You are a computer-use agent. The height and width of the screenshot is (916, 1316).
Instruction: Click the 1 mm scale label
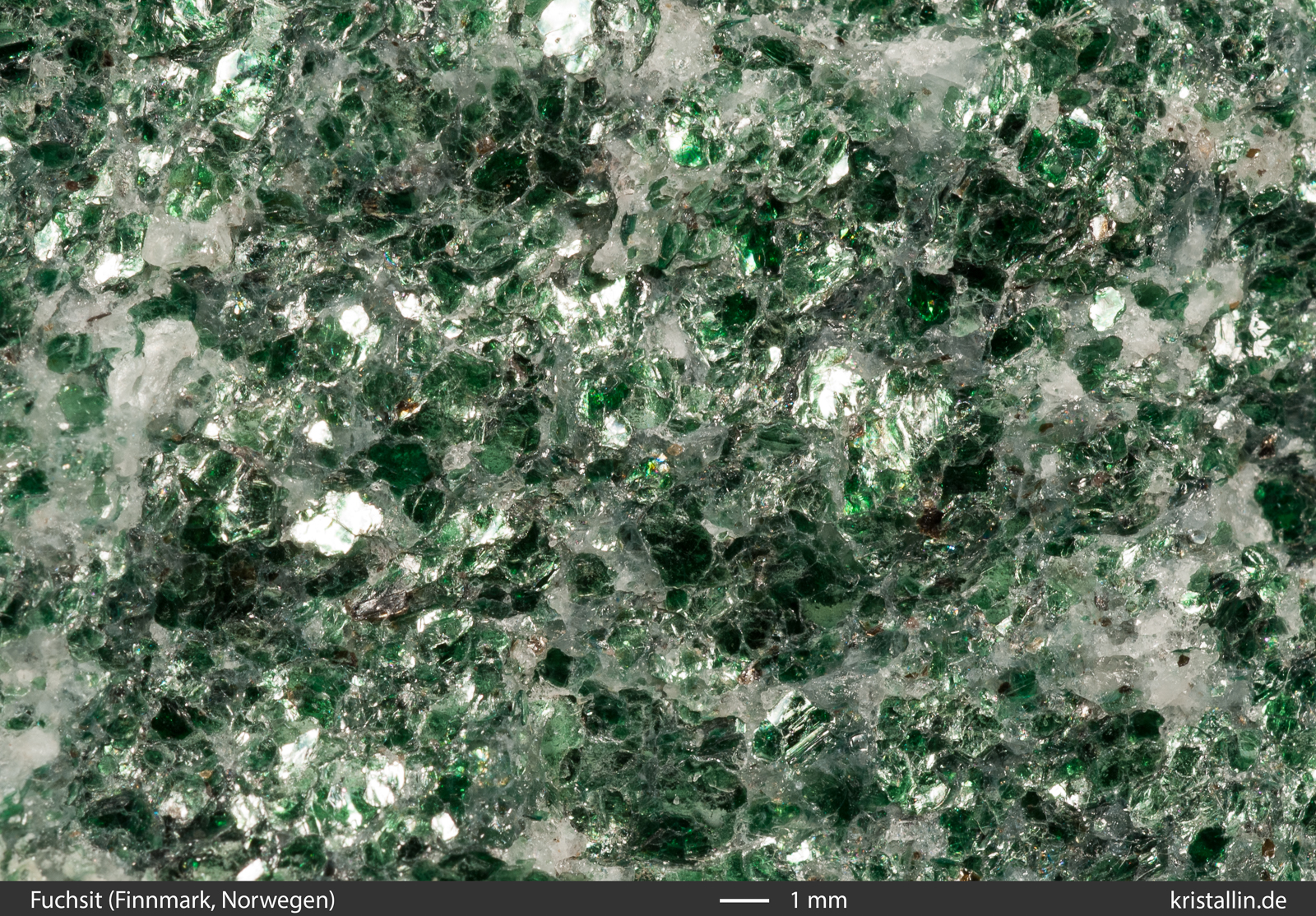818,900
